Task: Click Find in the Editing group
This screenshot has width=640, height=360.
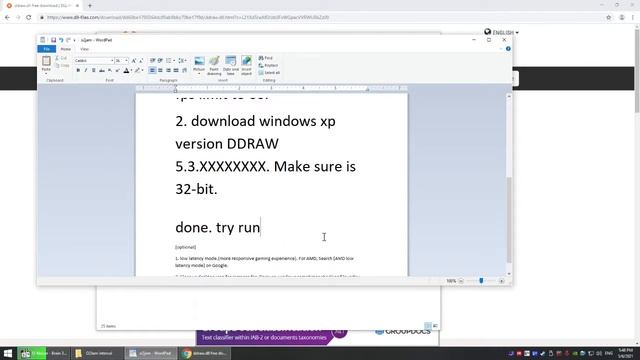Action: pyautogui.click(x=266, y=58)
